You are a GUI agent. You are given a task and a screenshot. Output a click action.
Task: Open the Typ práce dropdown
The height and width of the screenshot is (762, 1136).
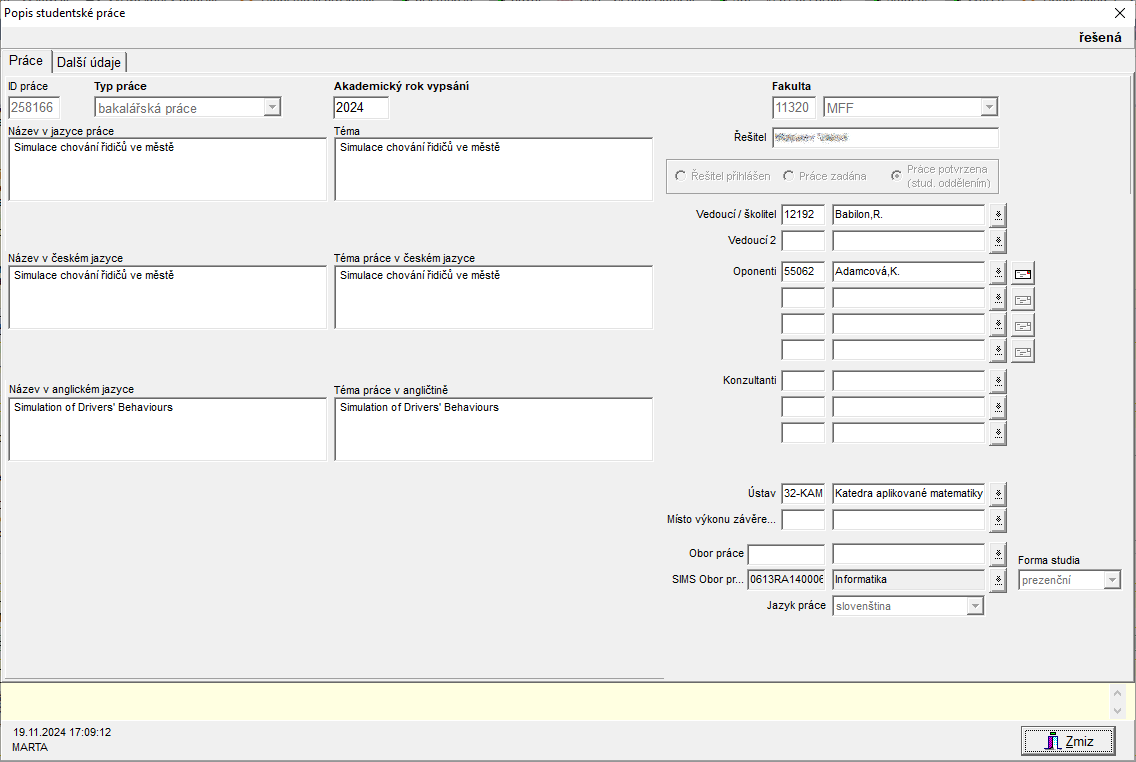[272, 108]
